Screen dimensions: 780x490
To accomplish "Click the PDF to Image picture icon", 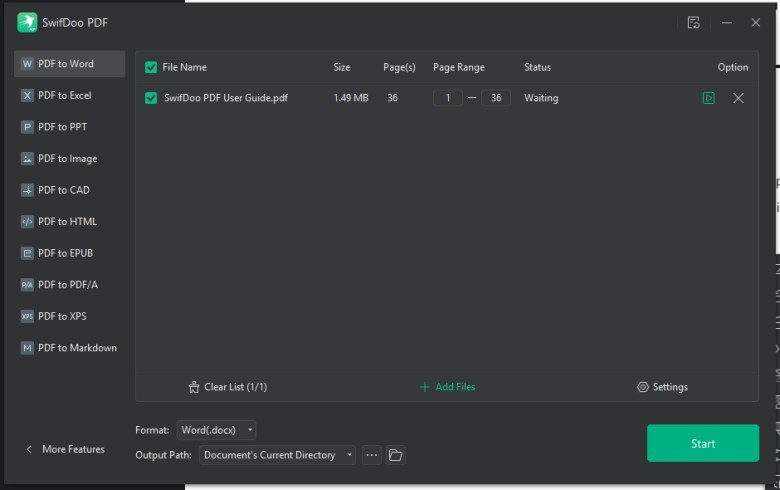I will click(27, 158).
